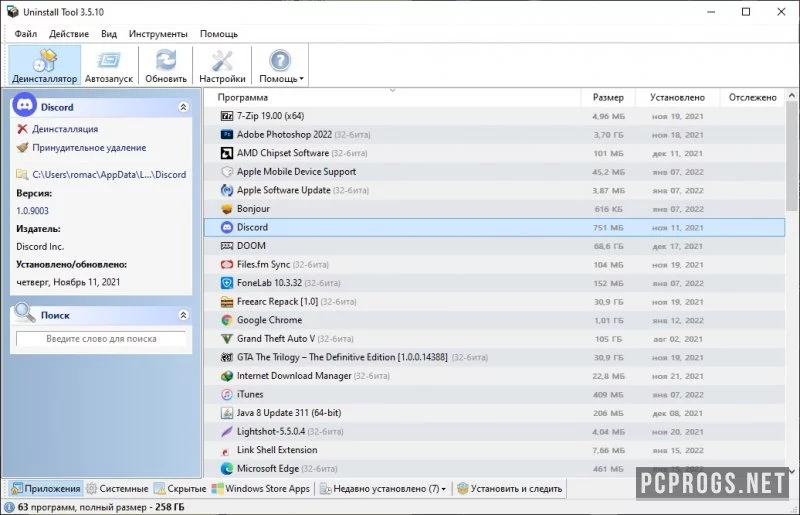Click the Деинсталляция uninstall link
The height and width of the screenshot is (515, 800).
(65, 129)
